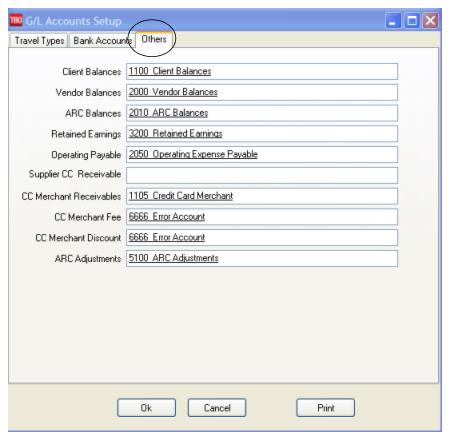Minimize the G/L Accounts Setup window

point(393,21)
